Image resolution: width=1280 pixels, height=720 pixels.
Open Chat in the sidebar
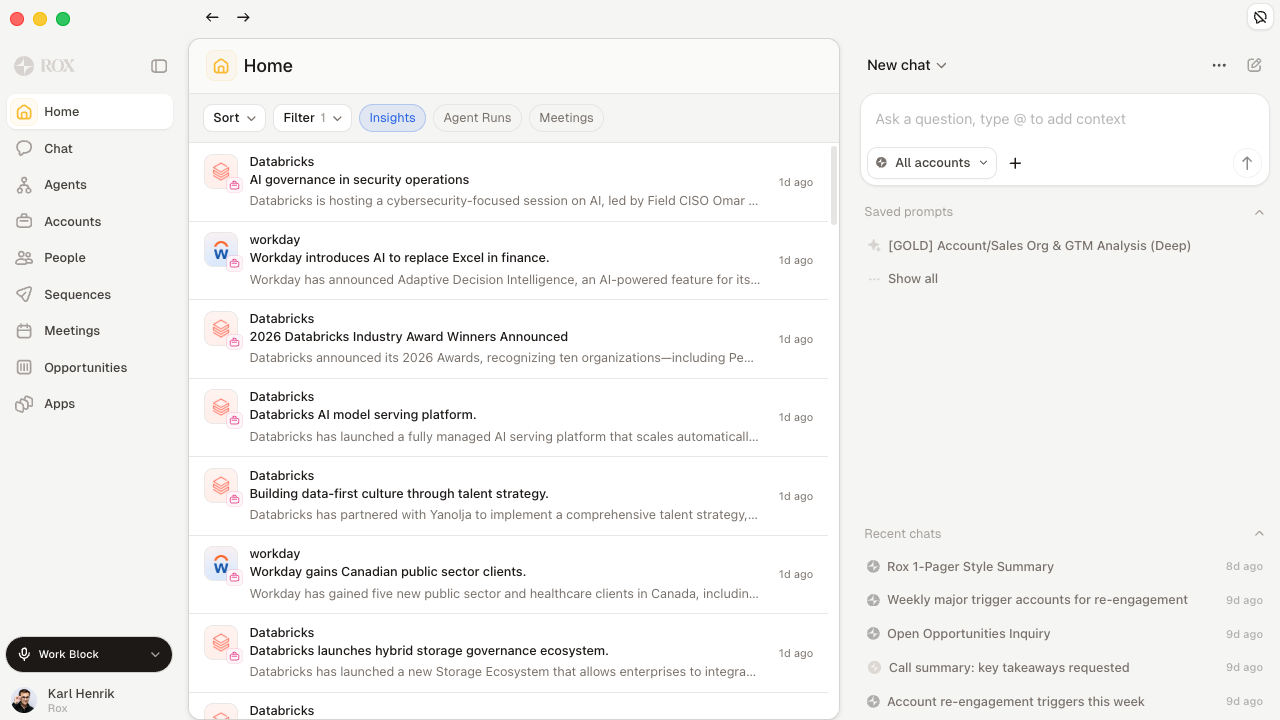coord(90,148)
